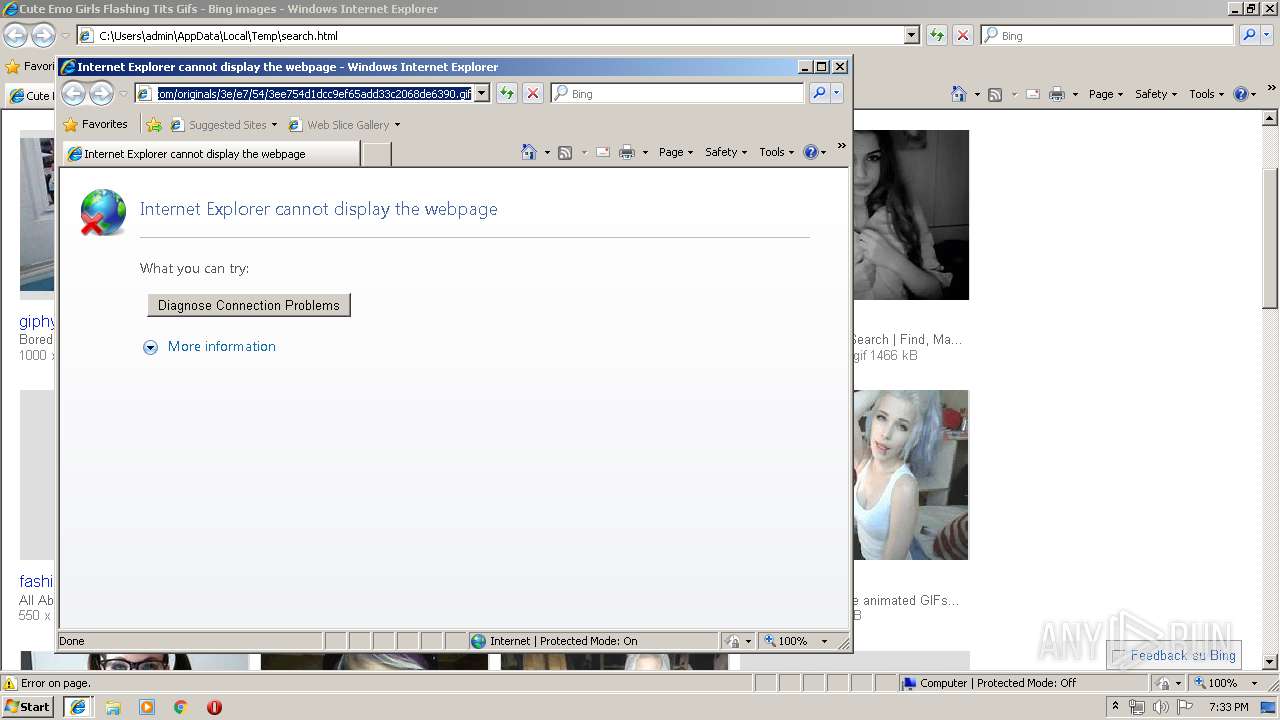Click address bar showing search.html path
The image size is (1280, 720).
[x=498, y=35]
